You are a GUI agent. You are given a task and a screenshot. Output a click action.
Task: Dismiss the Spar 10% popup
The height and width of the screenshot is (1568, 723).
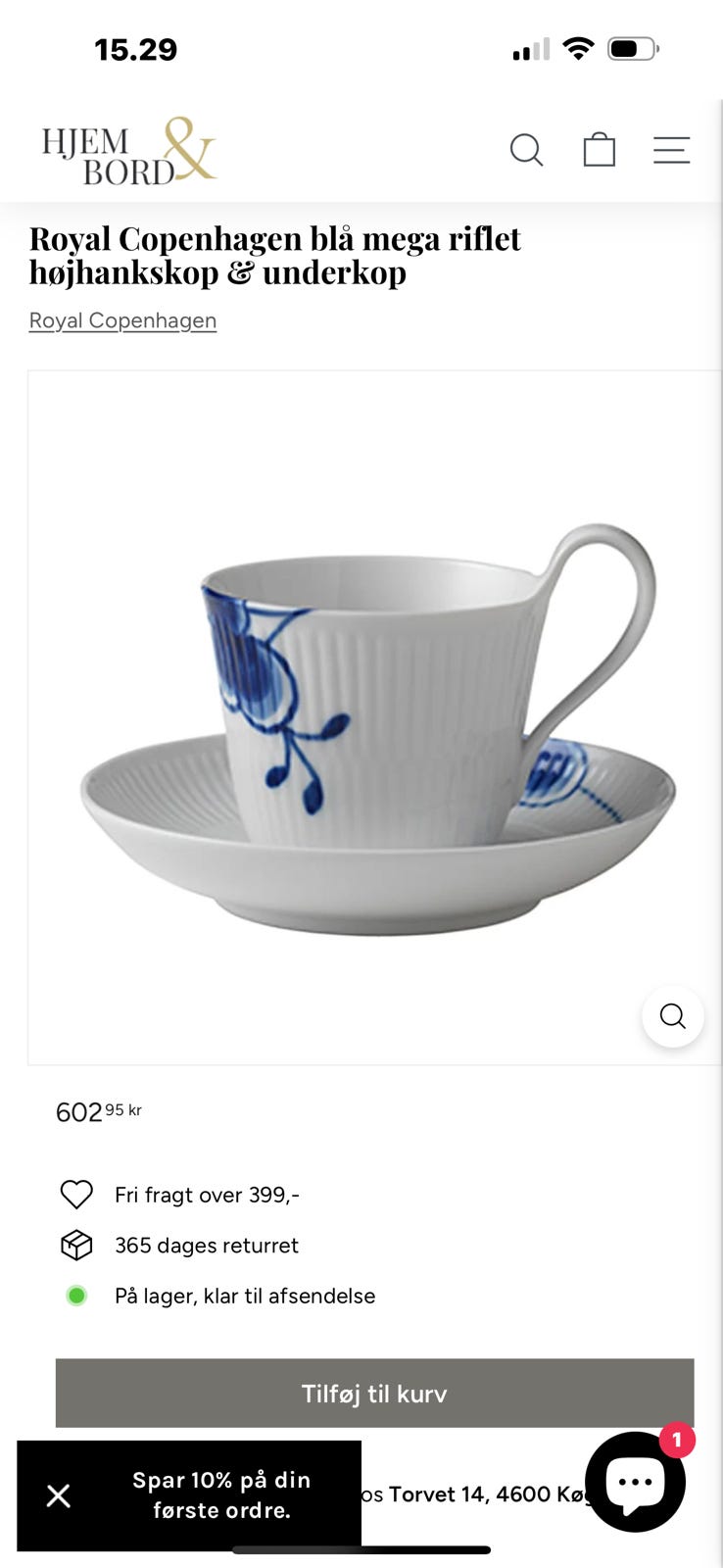(59, 1495)
